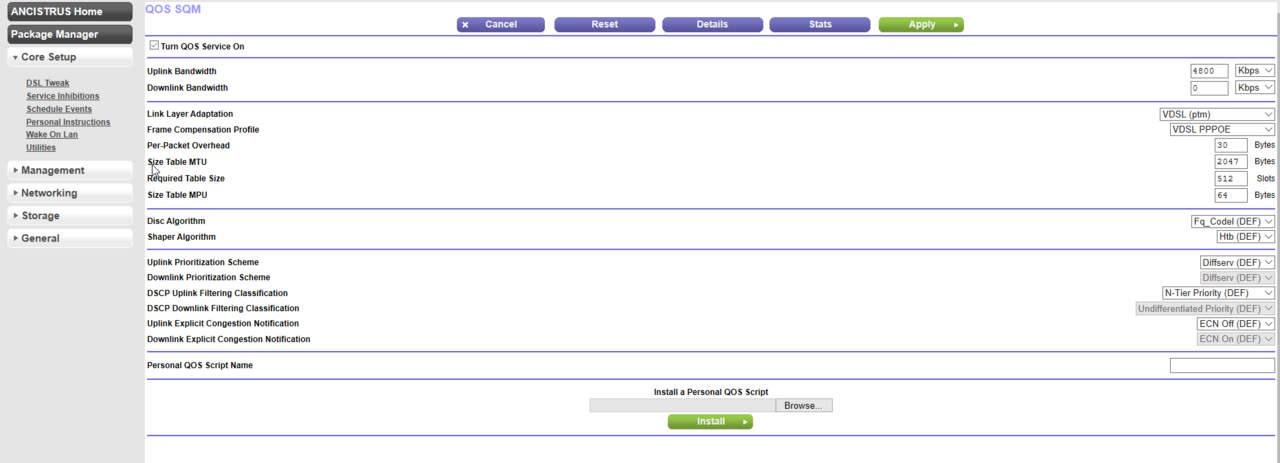1280x463 pixels.
Task: Open the Personal Instructions link
Action: pyautogui.click(x=67, y=122)
